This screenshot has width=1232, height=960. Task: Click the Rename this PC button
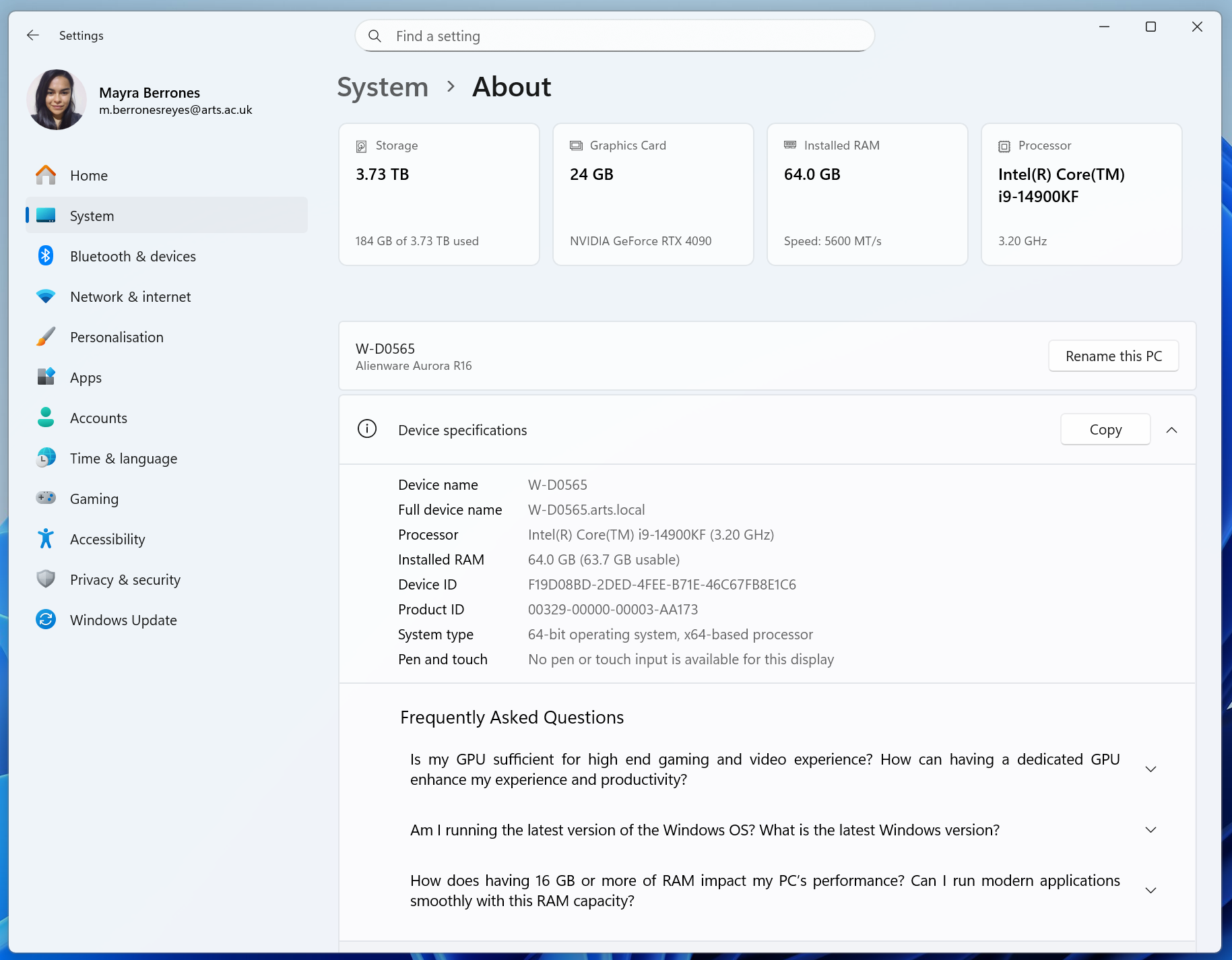click(x=1113, y=356)
